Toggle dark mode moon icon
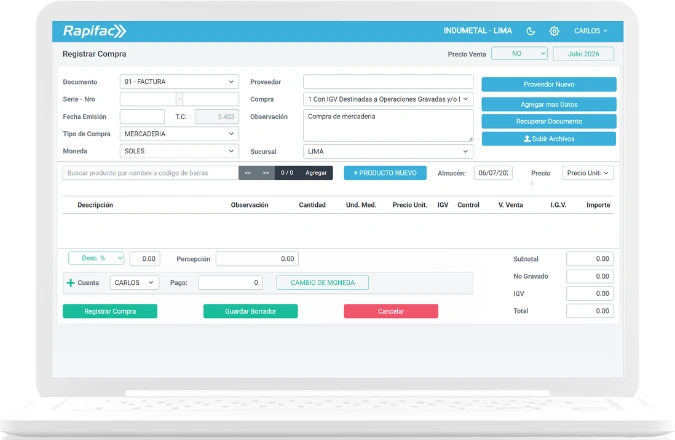Image resolution: width=675 pixels, height=440 pixels. [531, 31]
